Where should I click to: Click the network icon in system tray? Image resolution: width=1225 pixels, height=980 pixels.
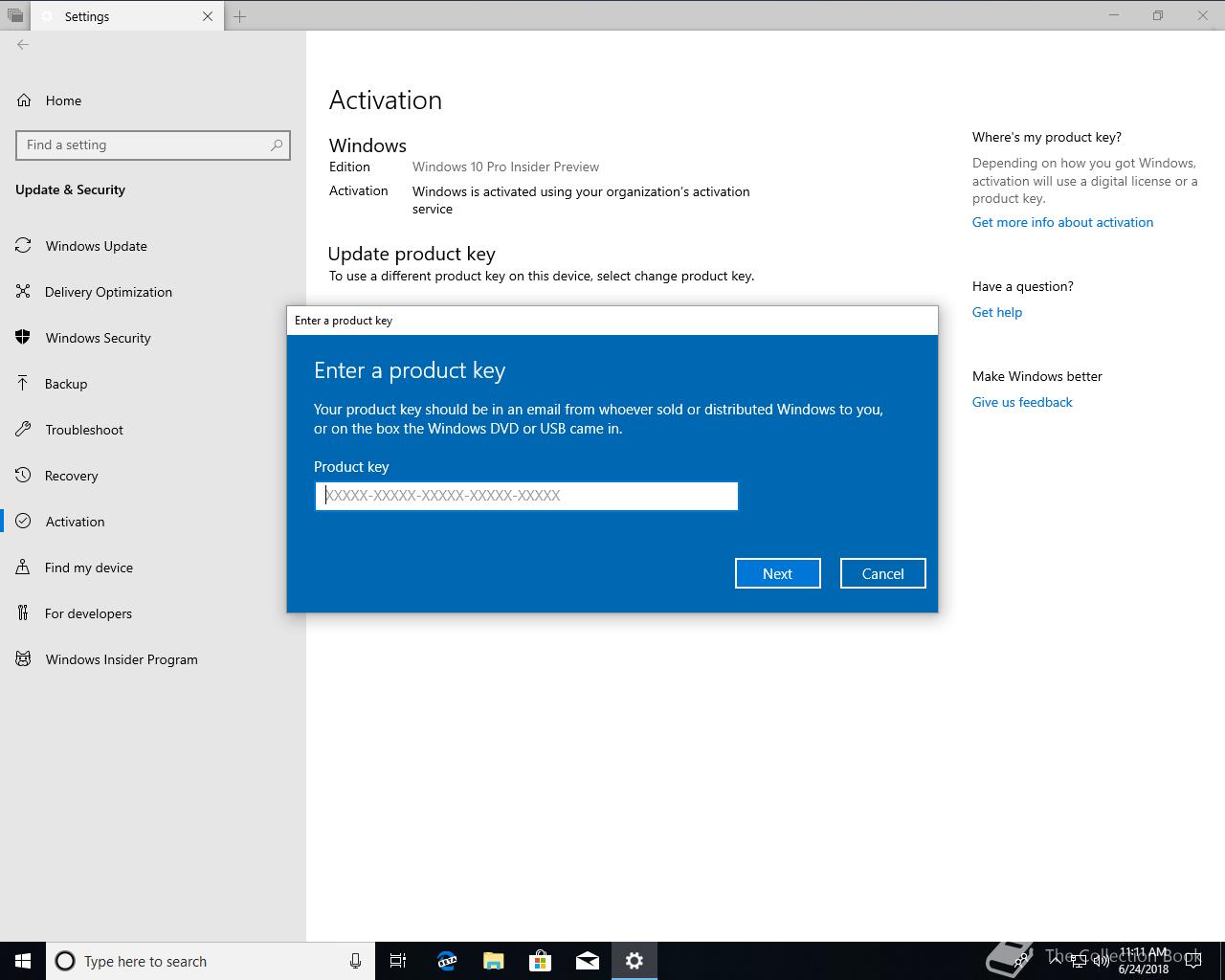(1078, 961)
